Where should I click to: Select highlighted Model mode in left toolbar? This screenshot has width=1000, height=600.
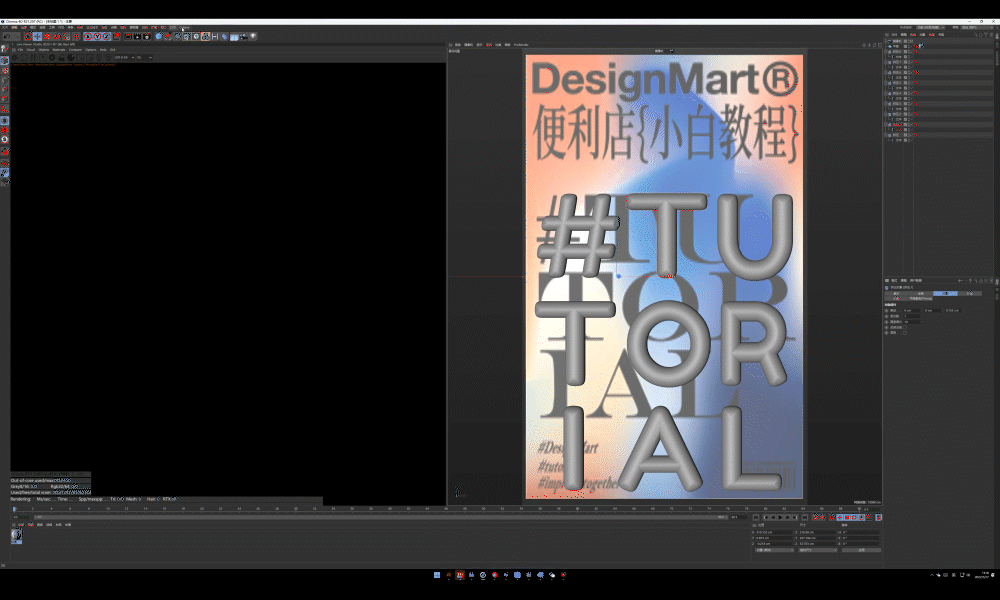click(4, 60)
